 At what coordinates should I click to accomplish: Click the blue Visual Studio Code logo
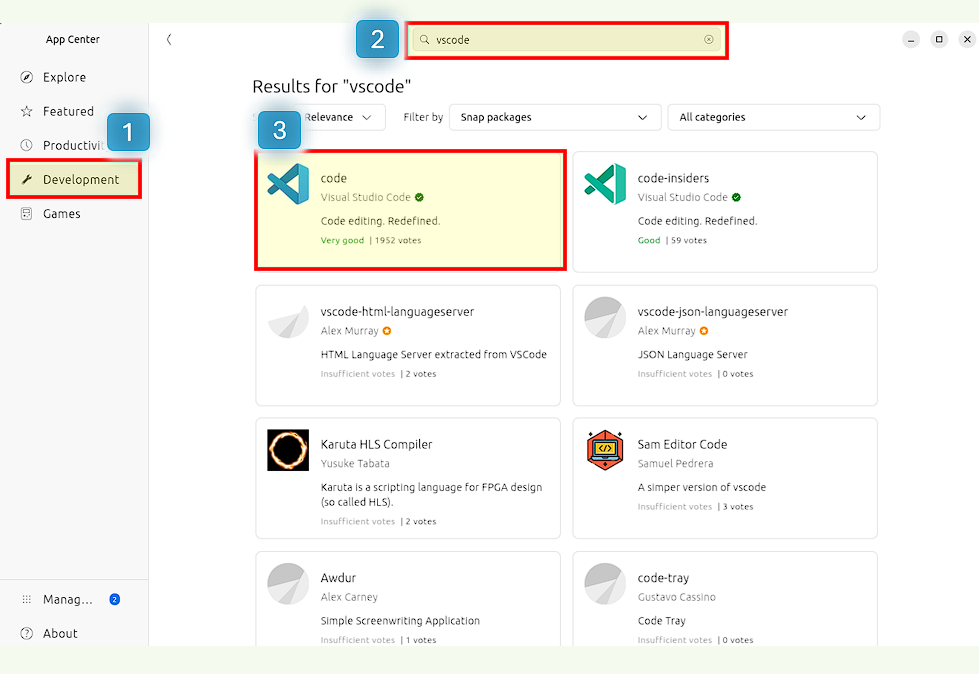288,184
